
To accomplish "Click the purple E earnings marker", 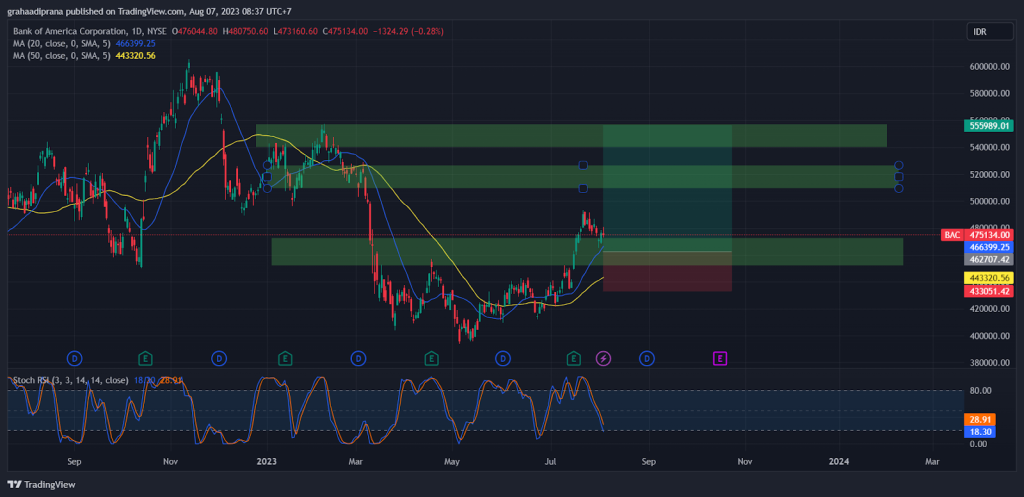I will [x=720, y=358].
